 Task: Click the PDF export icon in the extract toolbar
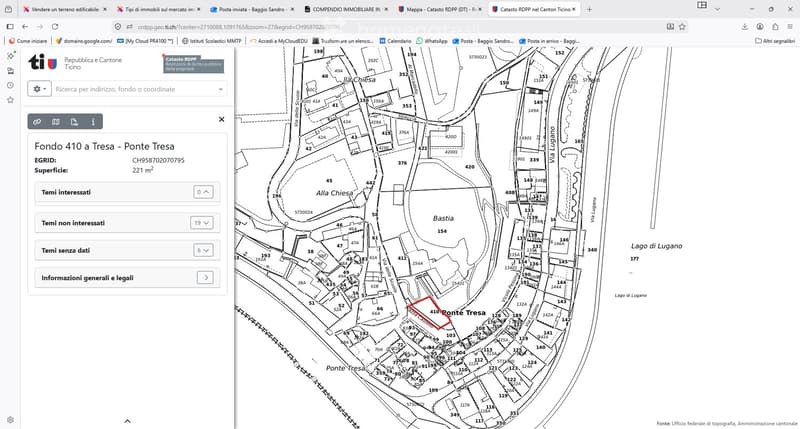[x=74, y=121]
